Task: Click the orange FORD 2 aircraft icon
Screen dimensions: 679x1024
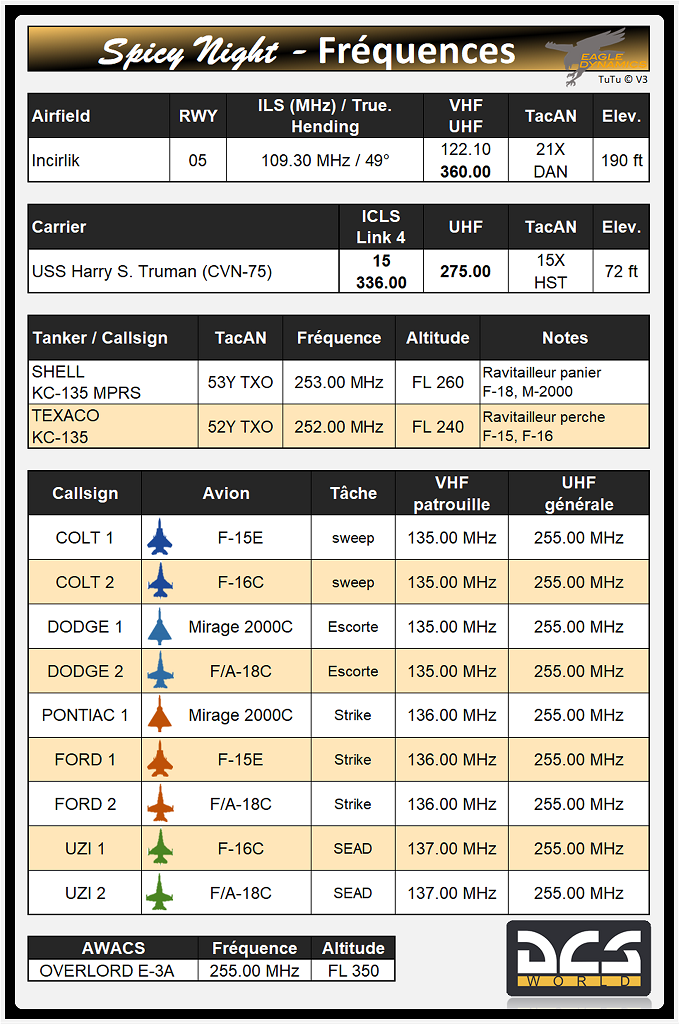Action: pos(160,804)
